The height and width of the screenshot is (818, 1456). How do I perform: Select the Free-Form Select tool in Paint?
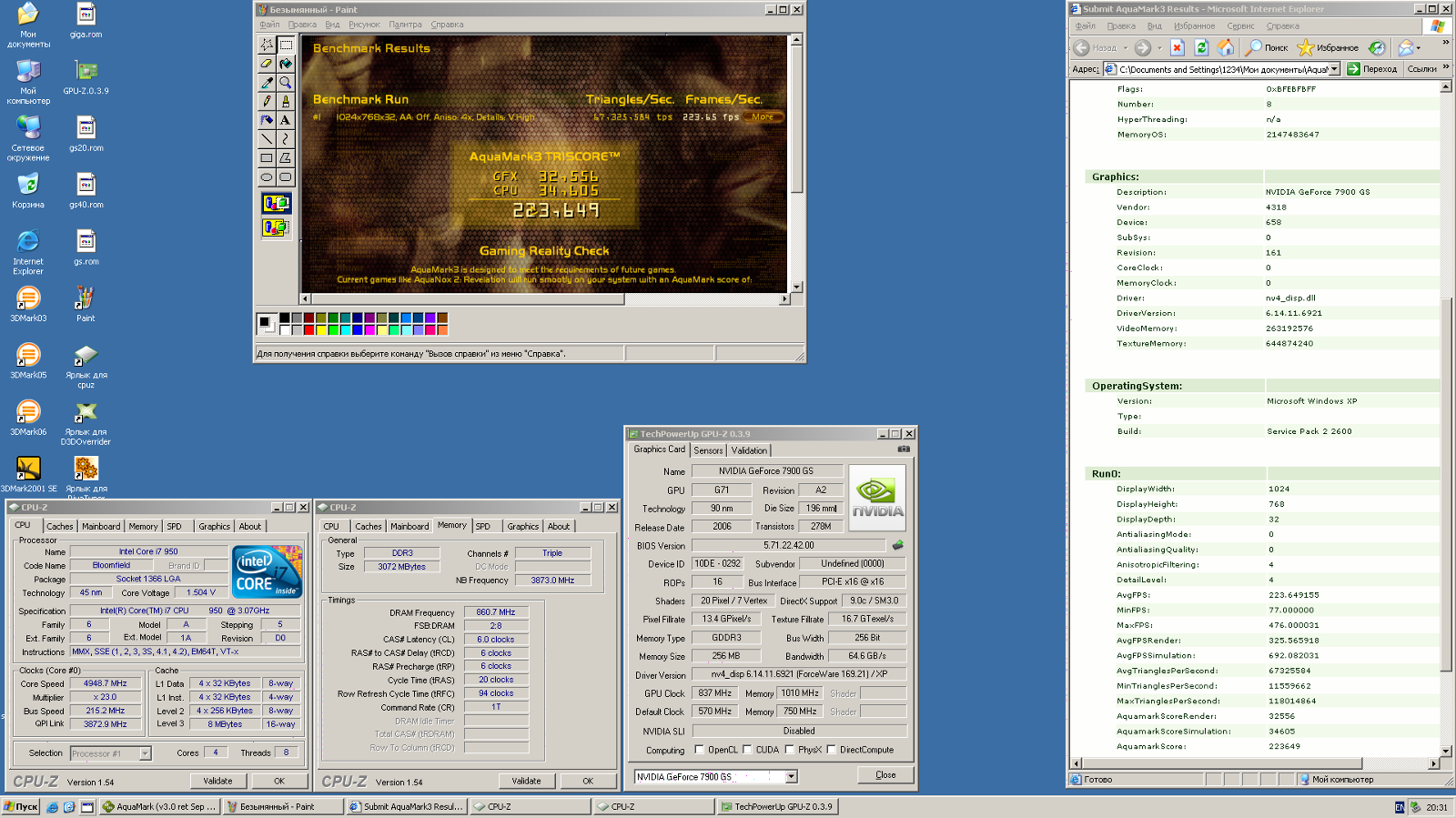point(267,44)
